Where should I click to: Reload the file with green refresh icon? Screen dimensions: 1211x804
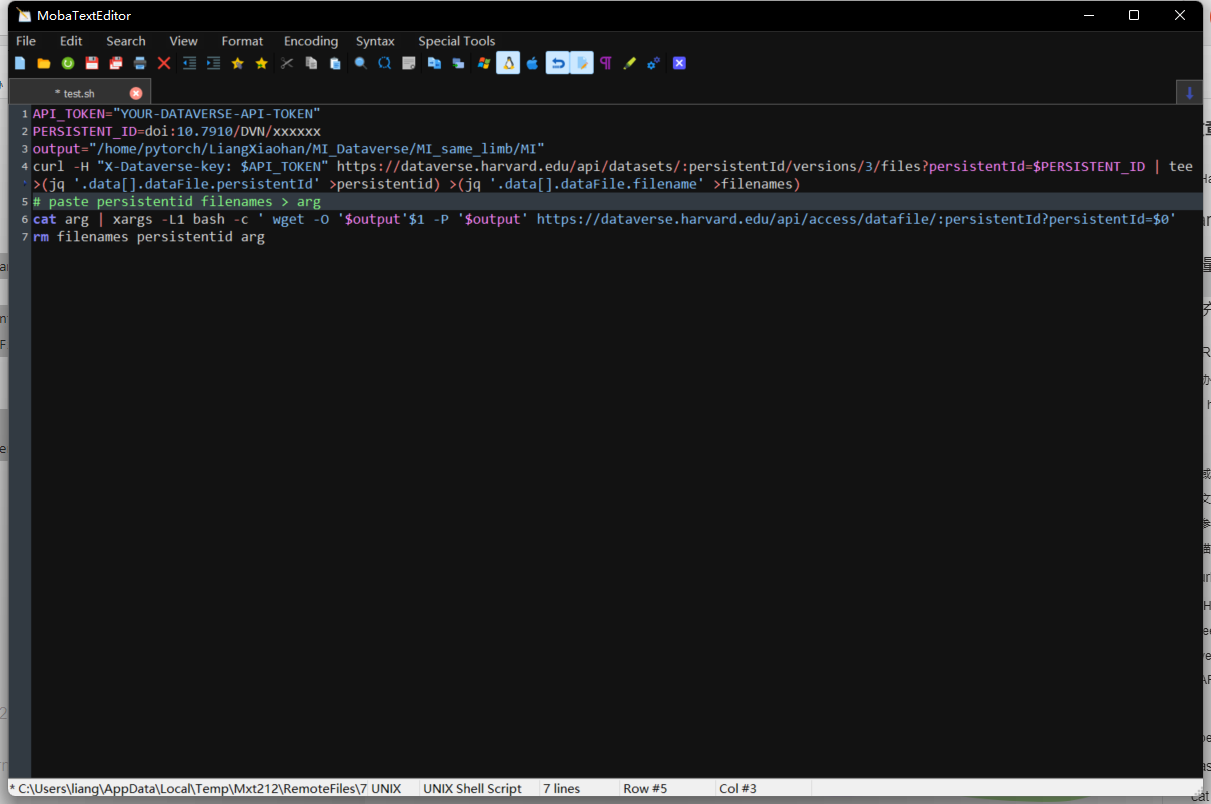[68, 63]
